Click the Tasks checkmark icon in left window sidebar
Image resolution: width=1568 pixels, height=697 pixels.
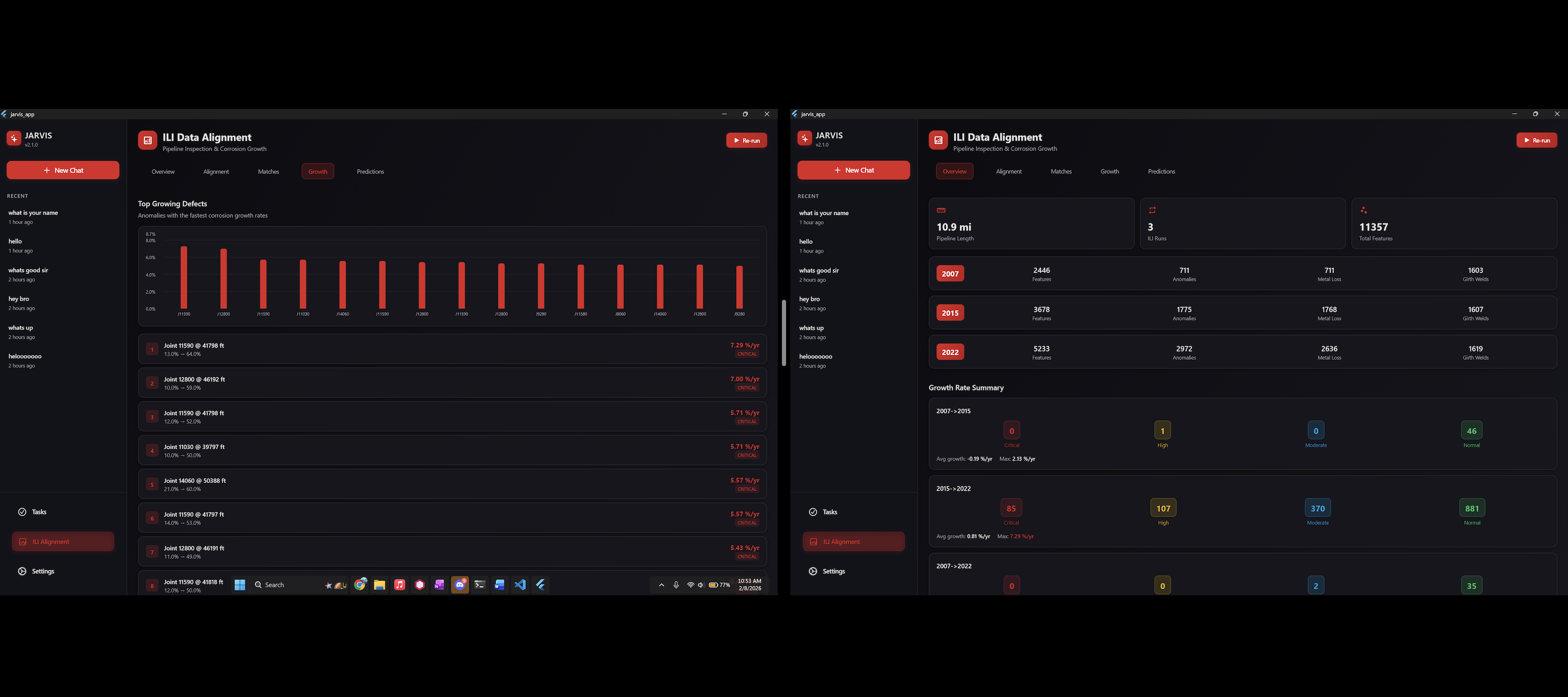point(22,512)
